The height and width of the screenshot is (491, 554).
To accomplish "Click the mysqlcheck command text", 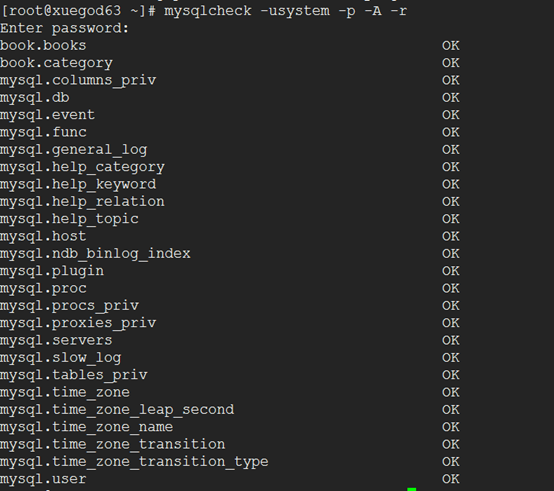I will point(285,11).
